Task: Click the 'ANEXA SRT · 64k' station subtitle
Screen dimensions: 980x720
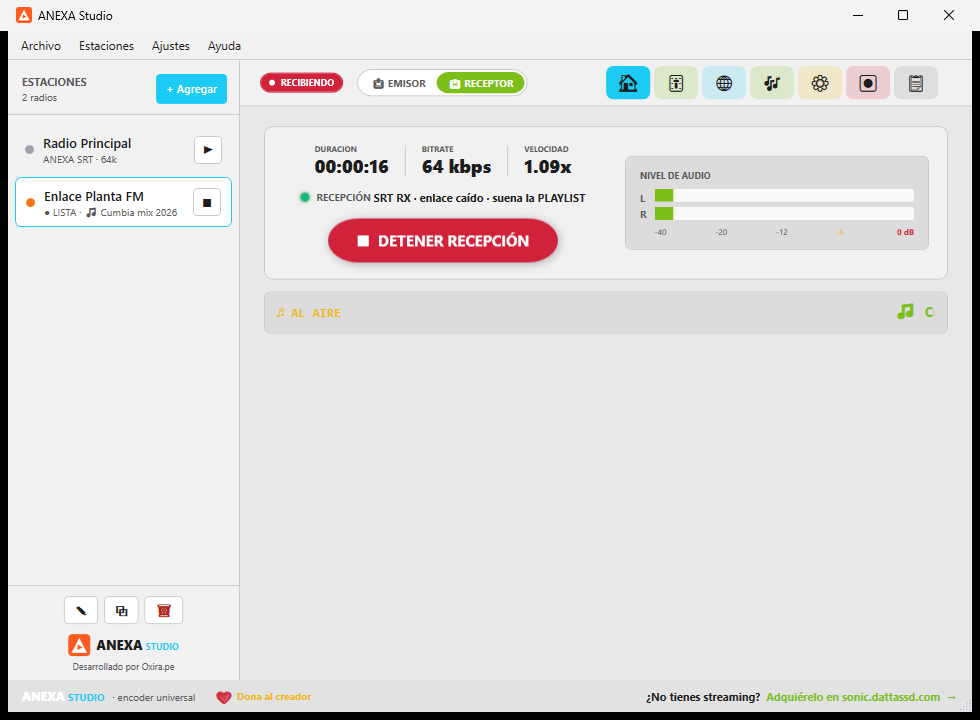Action: [80, 159]
